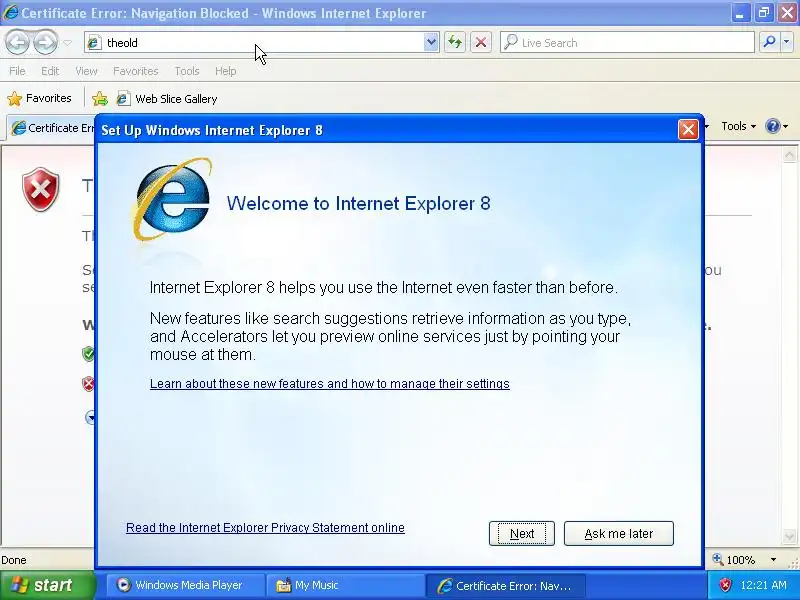Click the Add to Favorites Bar icon

tap(100, 98)
